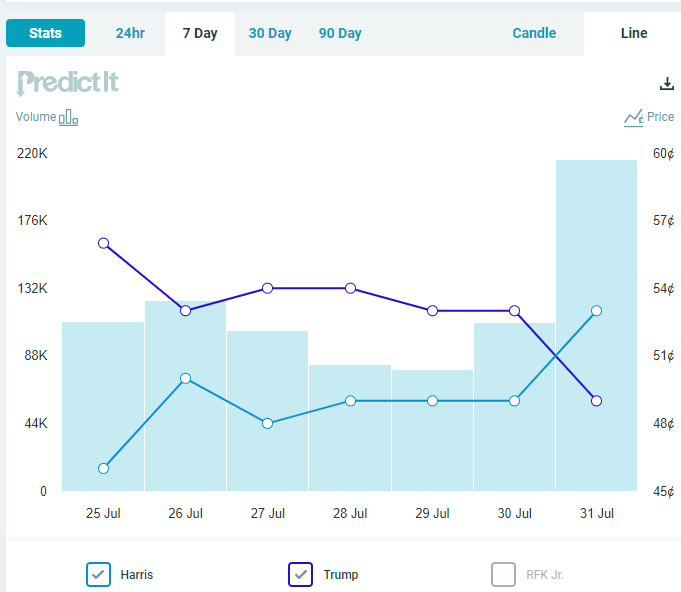Click the Volume bar chart icon
The image size is (681, 592).
click(x=68, y=118)
